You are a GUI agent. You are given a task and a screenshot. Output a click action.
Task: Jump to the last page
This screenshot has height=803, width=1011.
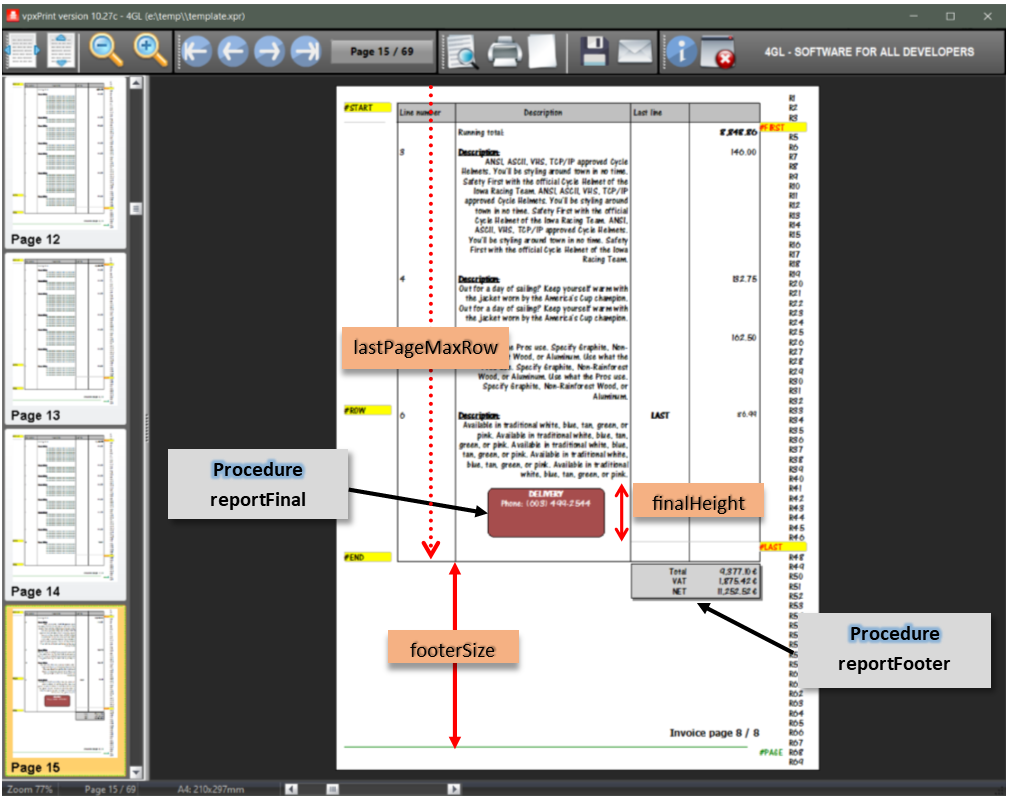coord(306,52)
